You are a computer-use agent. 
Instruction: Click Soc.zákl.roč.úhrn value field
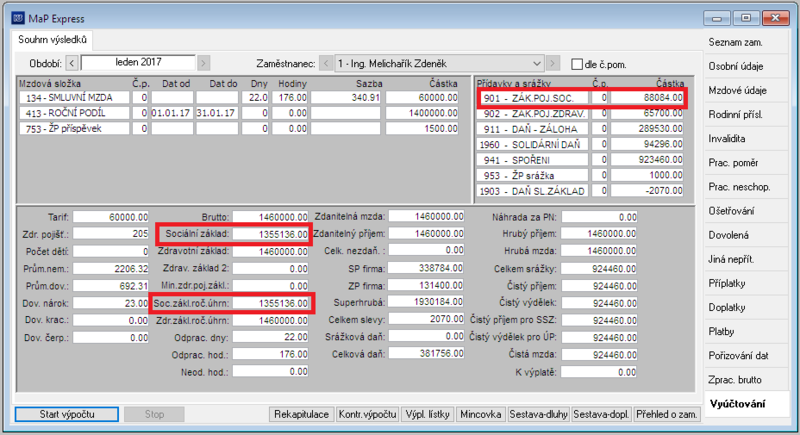(270, 303)
